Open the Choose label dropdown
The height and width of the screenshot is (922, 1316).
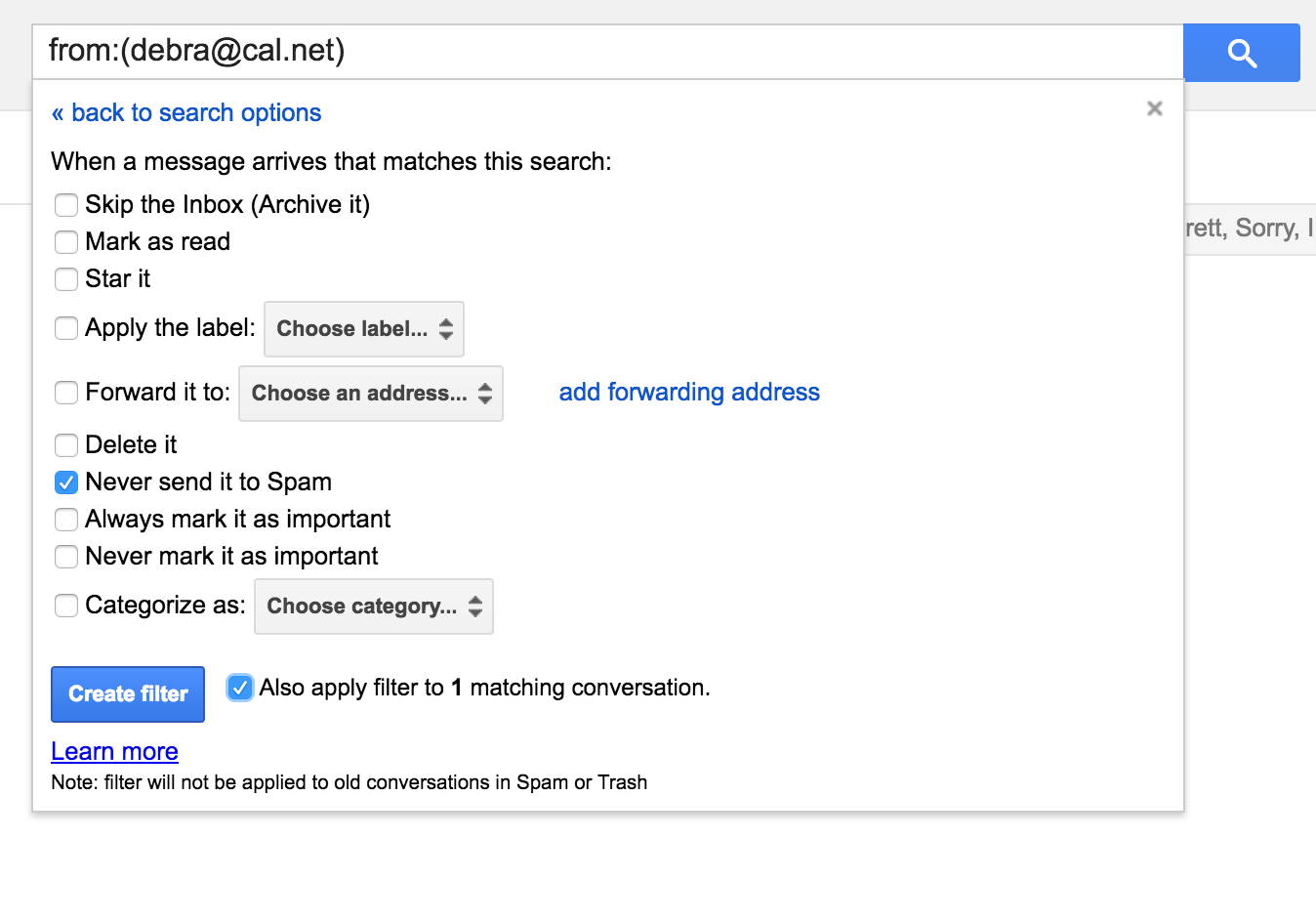pyautogui.click(x=364, y=329)
